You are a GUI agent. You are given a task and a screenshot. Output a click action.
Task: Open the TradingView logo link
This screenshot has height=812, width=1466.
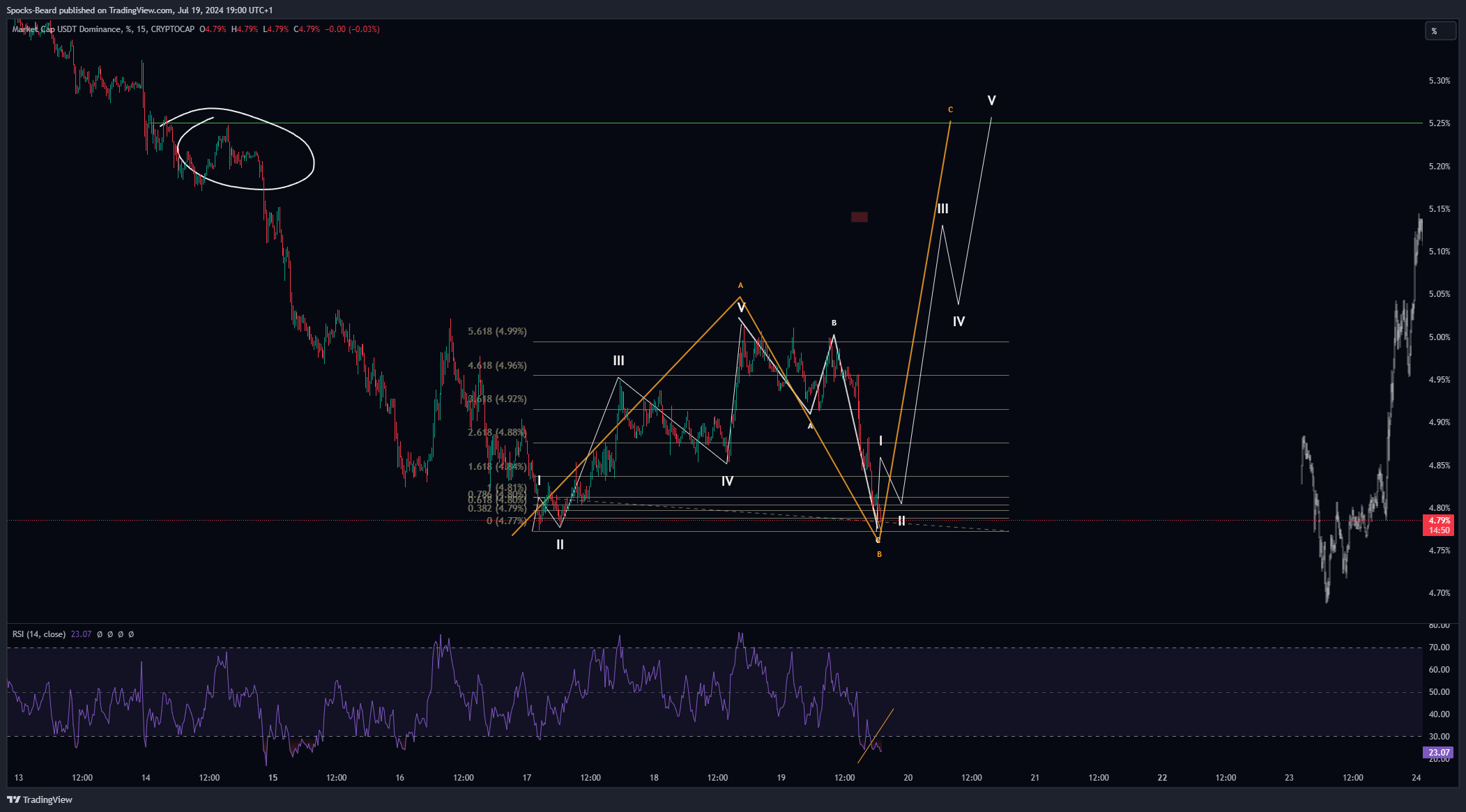(x=40, y=799)
